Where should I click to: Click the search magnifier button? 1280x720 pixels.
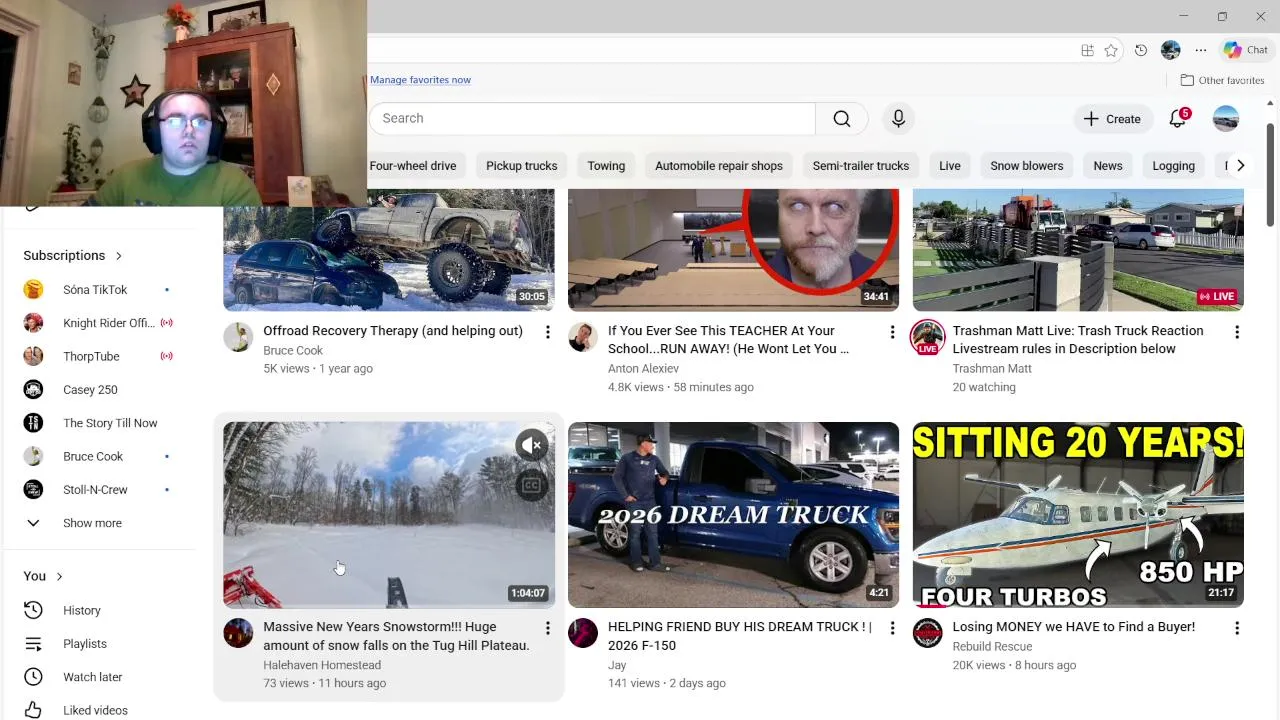(842, 118)
